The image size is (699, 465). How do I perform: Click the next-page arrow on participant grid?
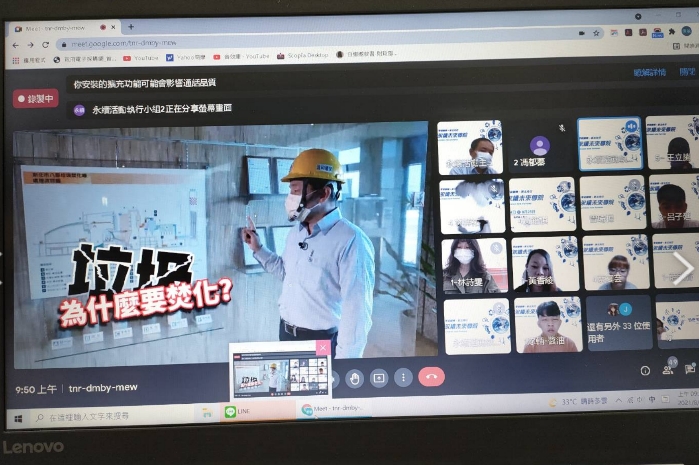[x=683, y=268]
